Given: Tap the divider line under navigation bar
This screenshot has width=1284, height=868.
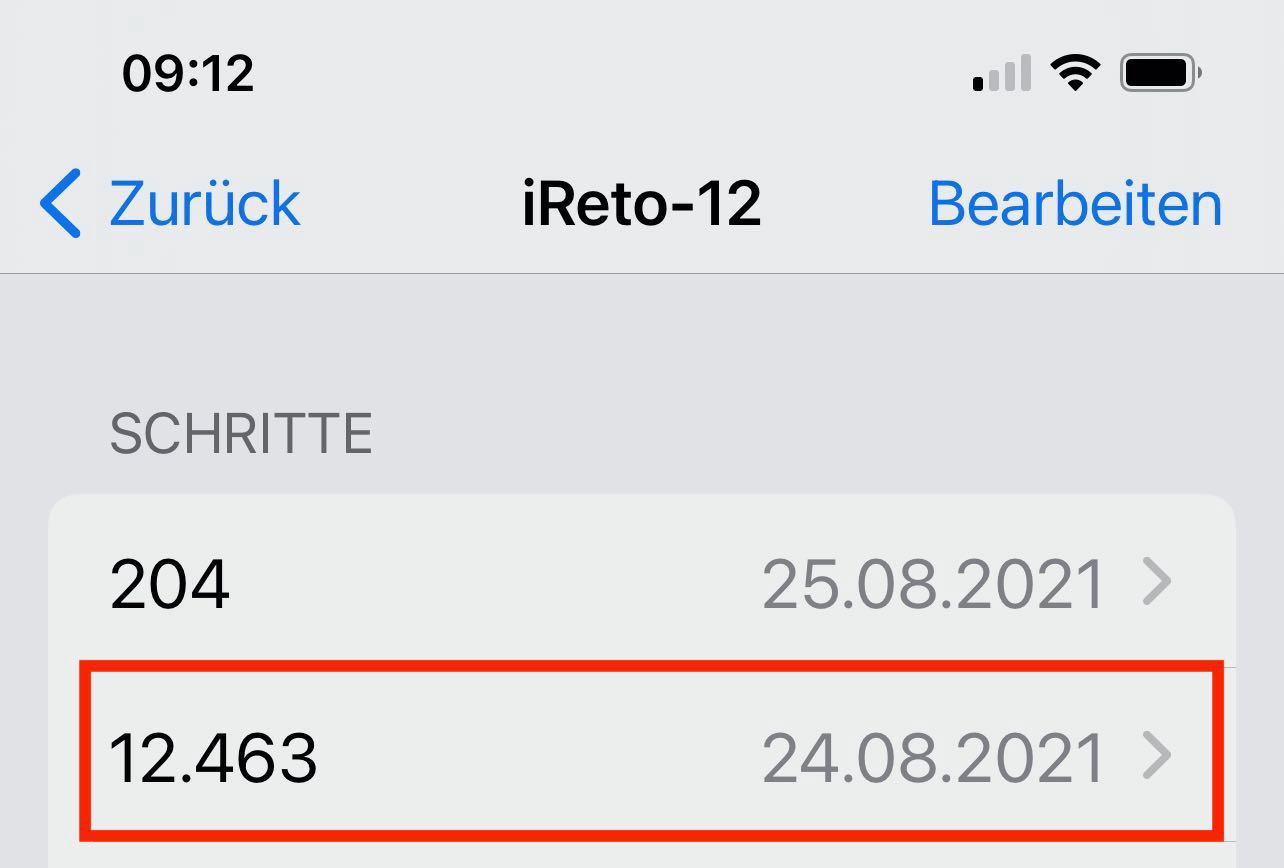Looking at the screenshot, I should point(642,273).
